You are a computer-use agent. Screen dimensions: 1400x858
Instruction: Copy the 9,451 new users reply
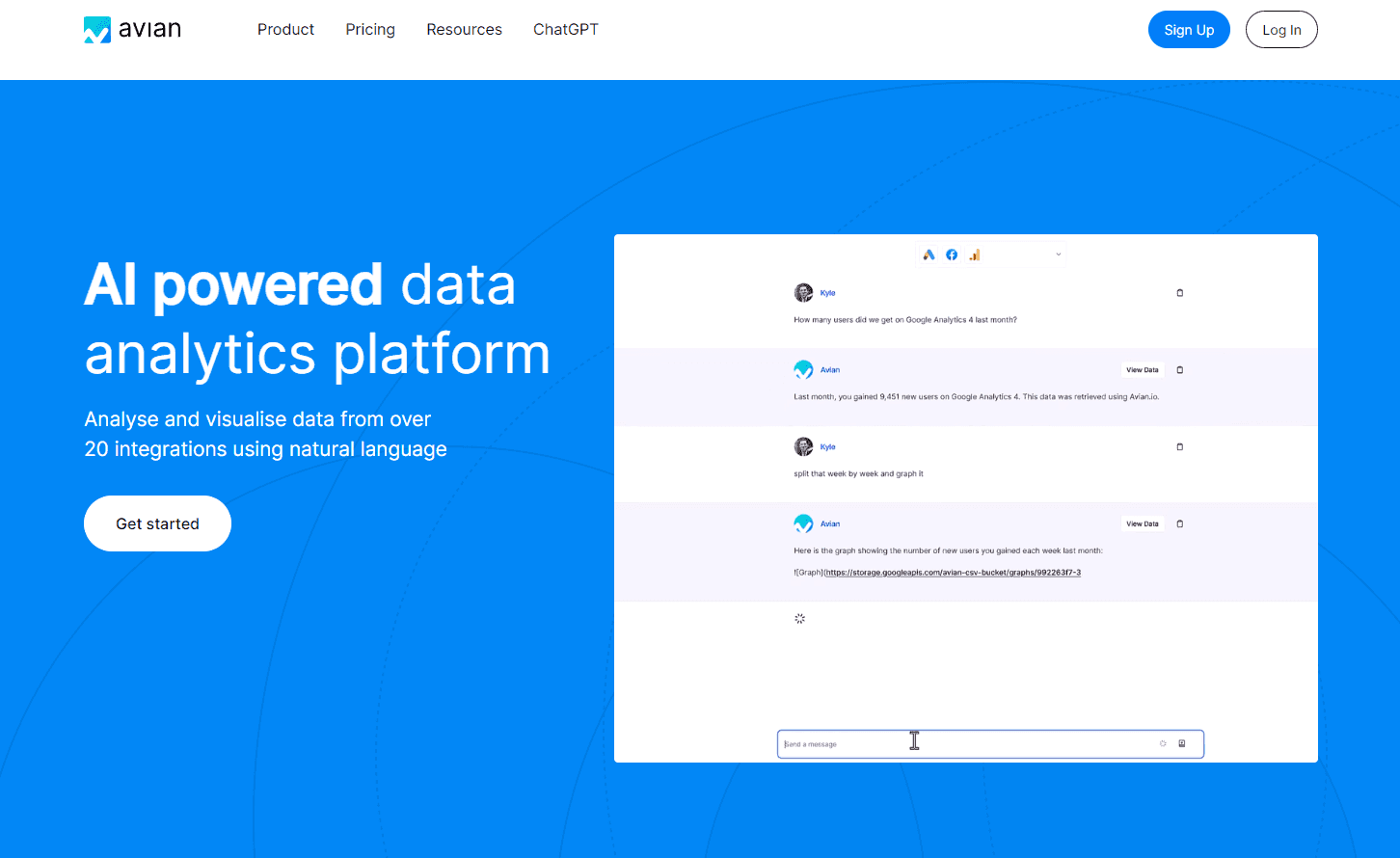coord(1180,370)
